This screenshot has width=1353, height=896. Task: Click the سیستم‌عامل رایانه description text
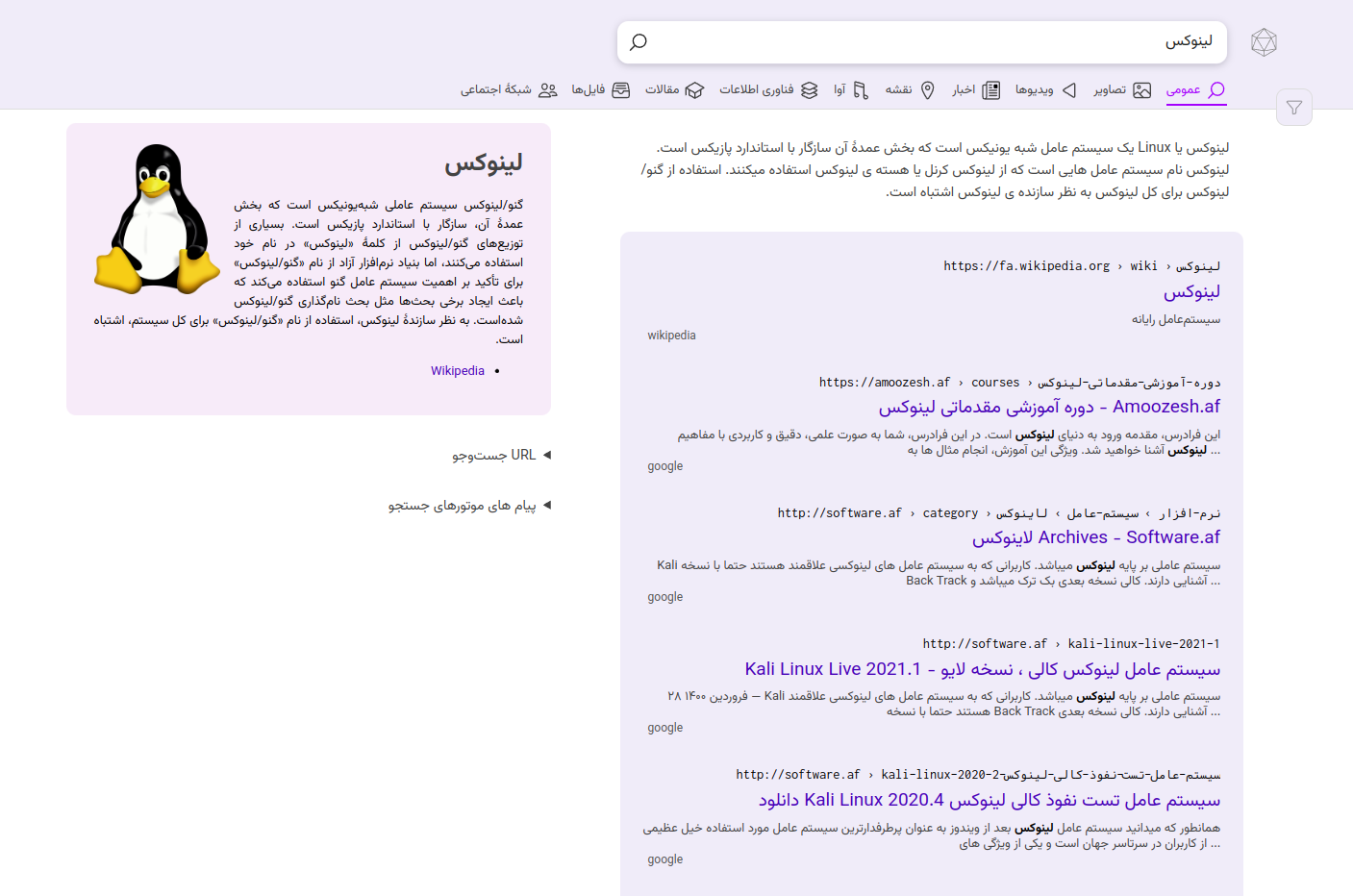click(x=1176, y=319)
